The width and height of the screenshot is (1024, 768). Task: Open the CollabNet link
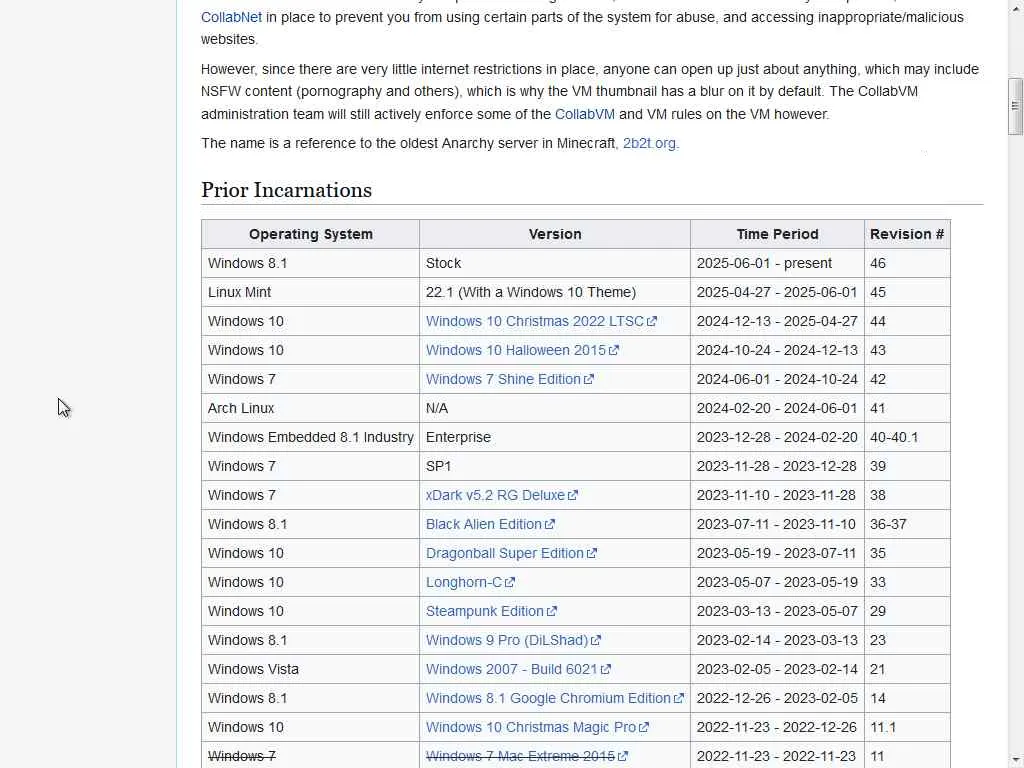click(231, 17)
